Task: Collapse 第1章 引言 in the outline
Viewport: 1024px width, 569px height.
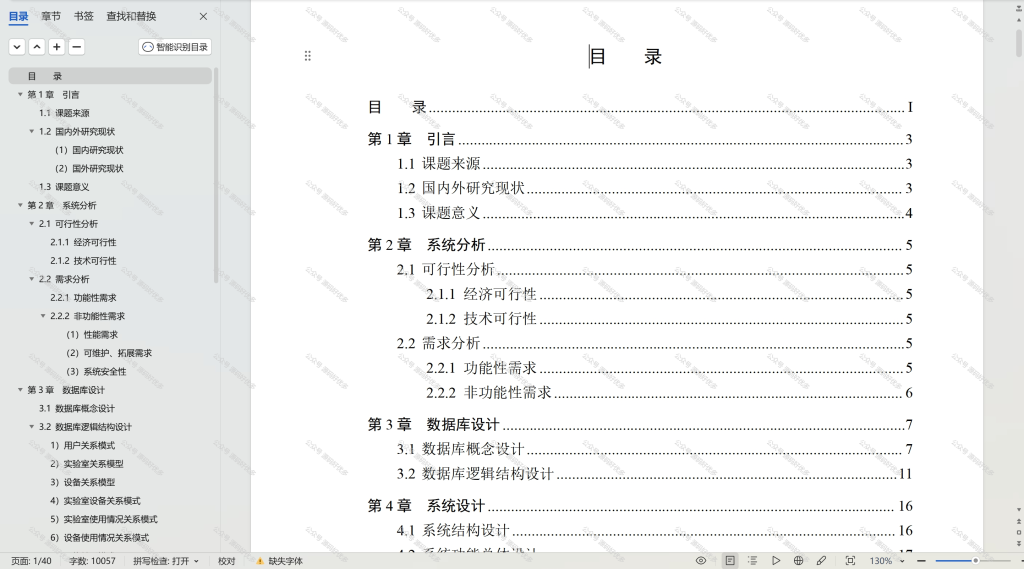Action: 20,95
